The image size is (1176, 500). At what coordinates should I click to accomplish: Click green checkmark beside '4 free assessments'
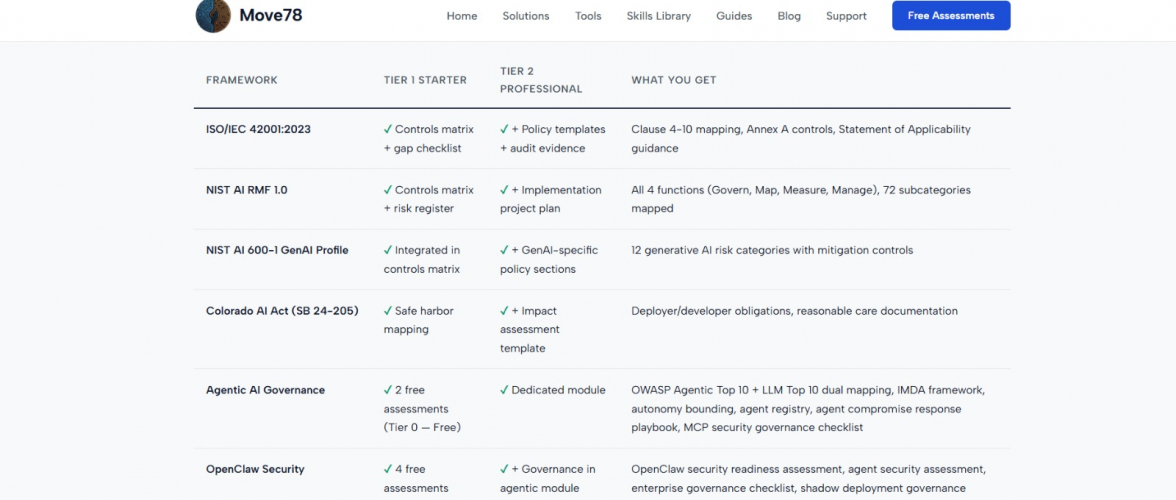388,469
